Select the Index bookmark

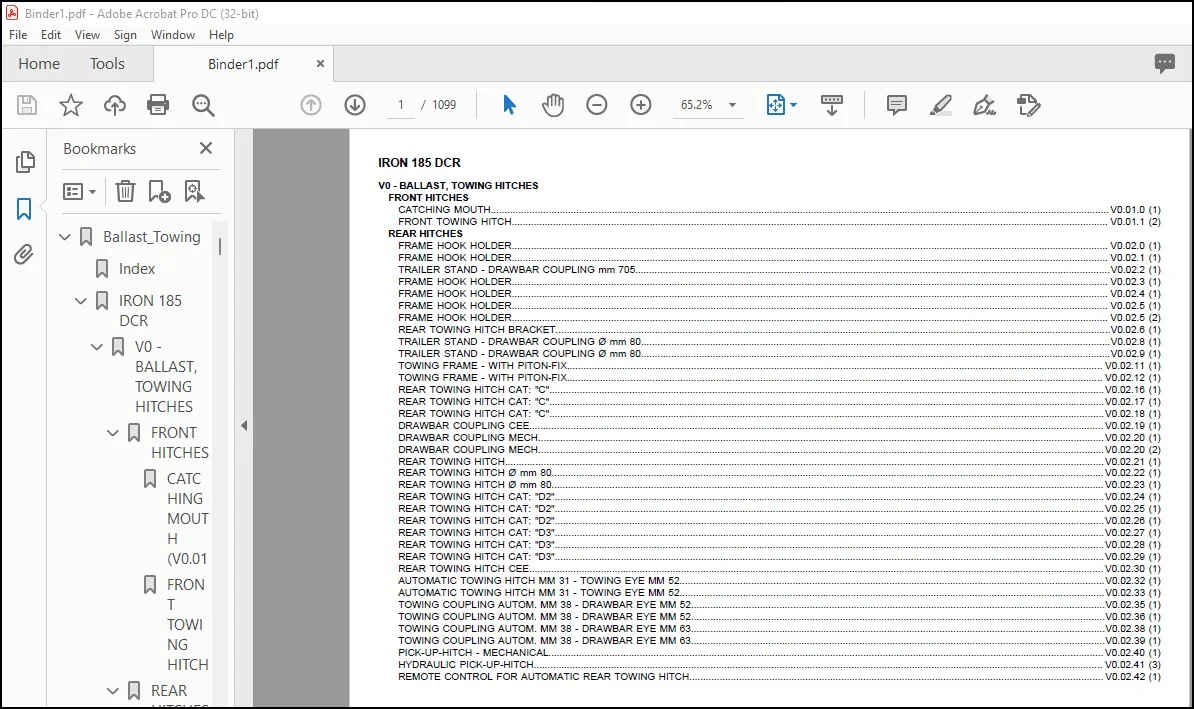136,269
